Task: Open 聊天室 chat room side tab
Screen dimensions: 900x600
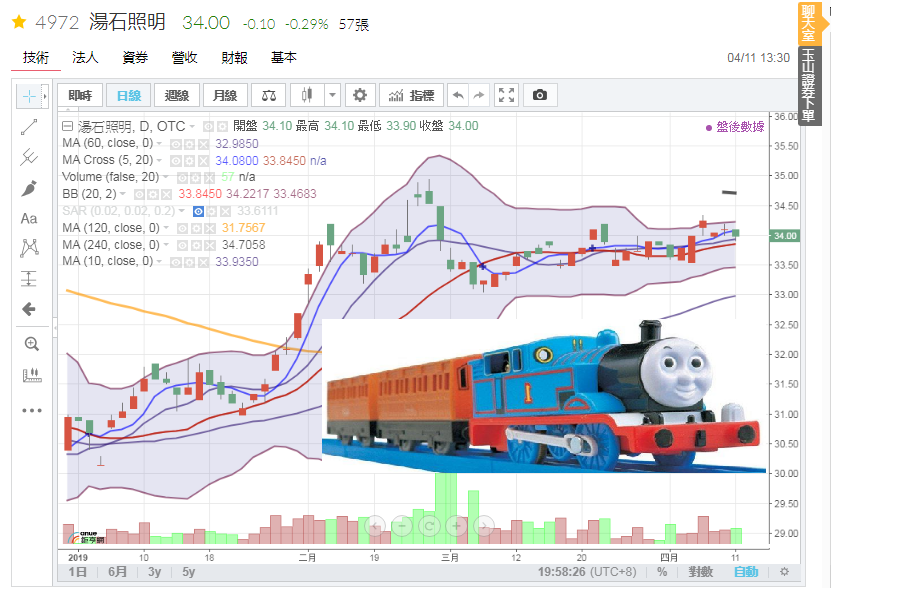Action: click(x=809, y=23)
